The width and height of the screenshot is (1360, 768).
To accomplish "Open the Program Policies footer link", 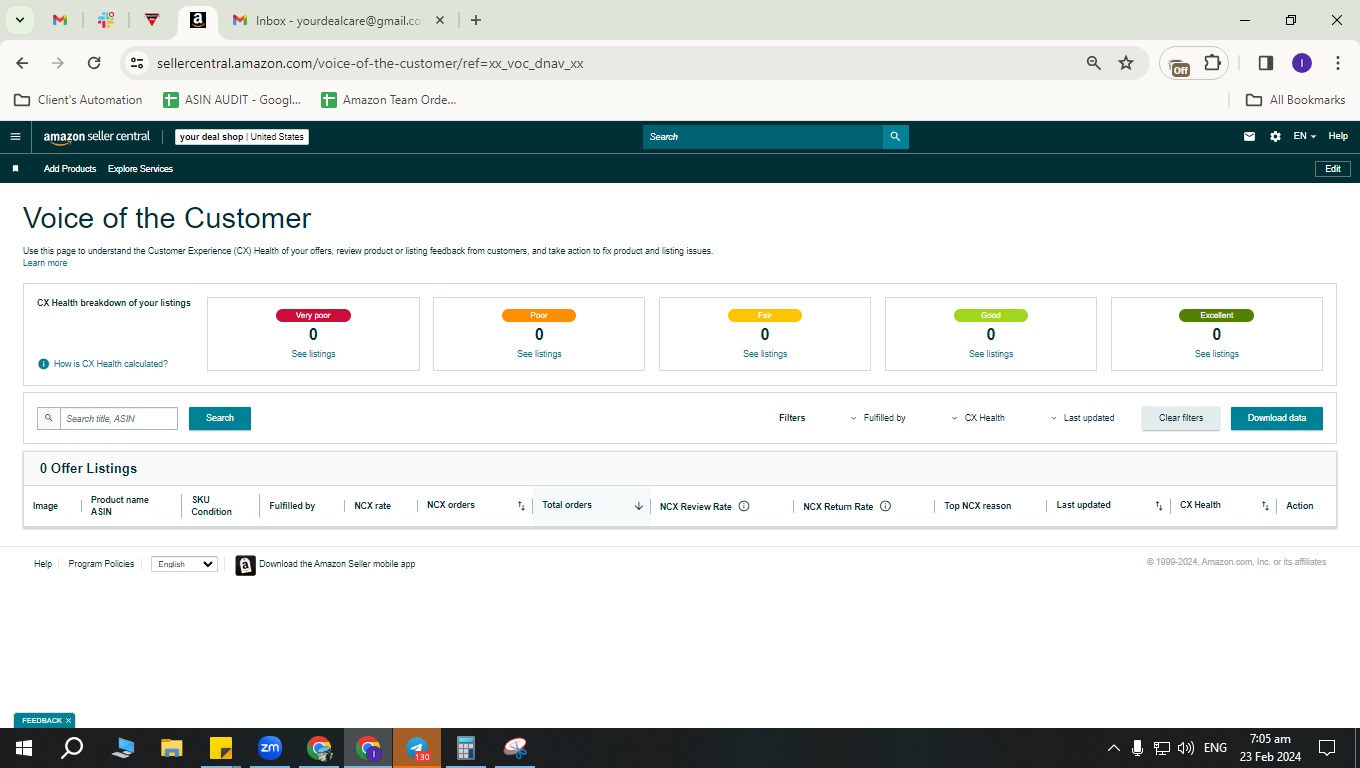I will point(101,564).
